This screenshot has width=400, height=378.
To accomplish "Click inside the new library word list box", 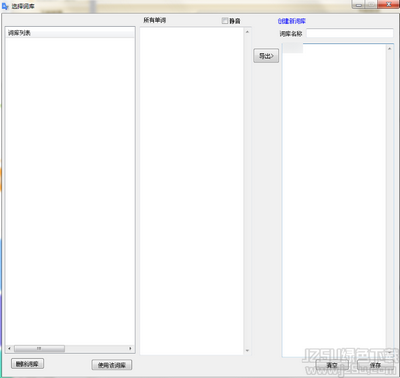I will [x=334, y=200].
